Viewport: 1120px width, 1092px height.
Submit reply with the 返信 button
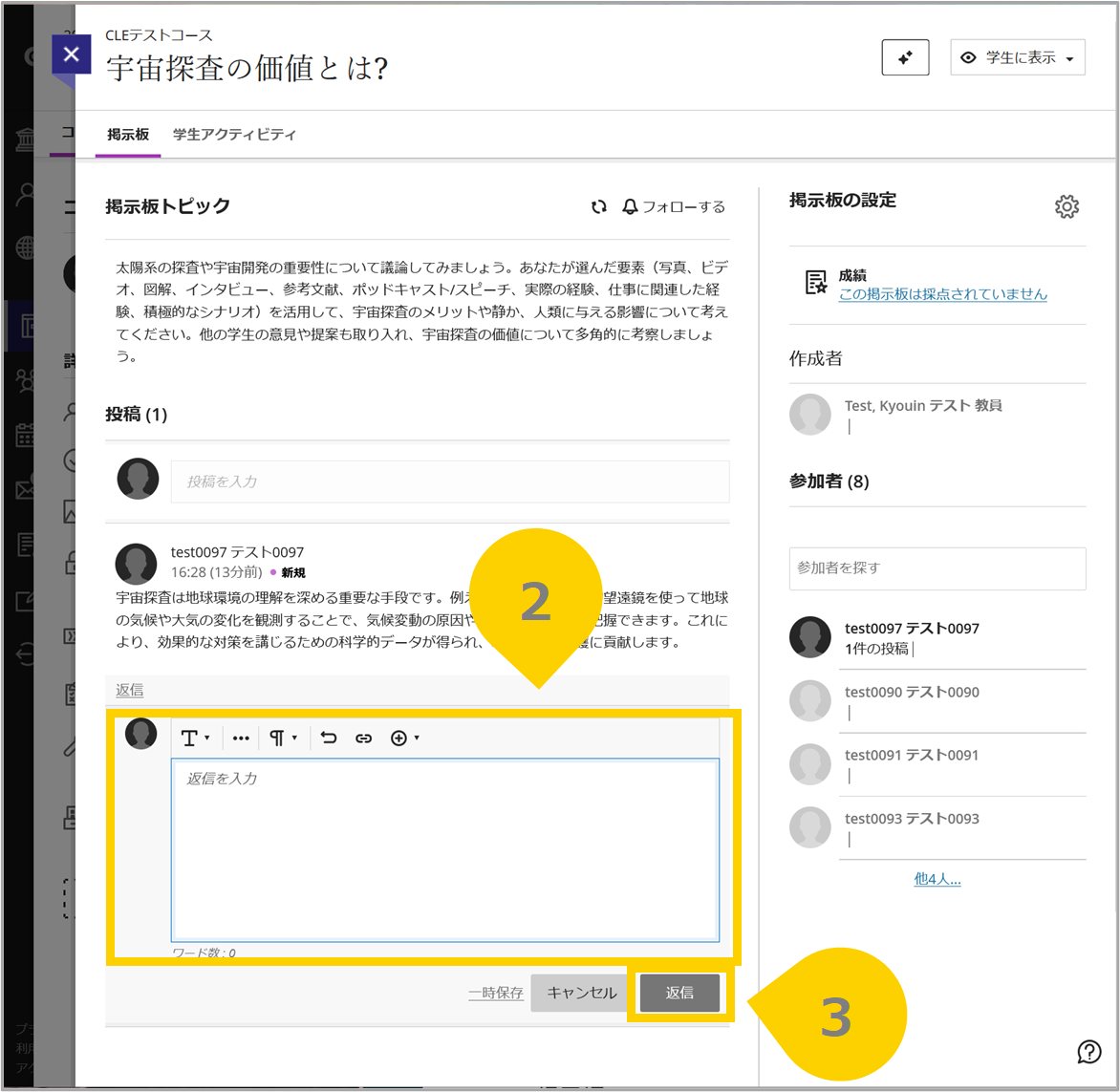tap(679, 993)
